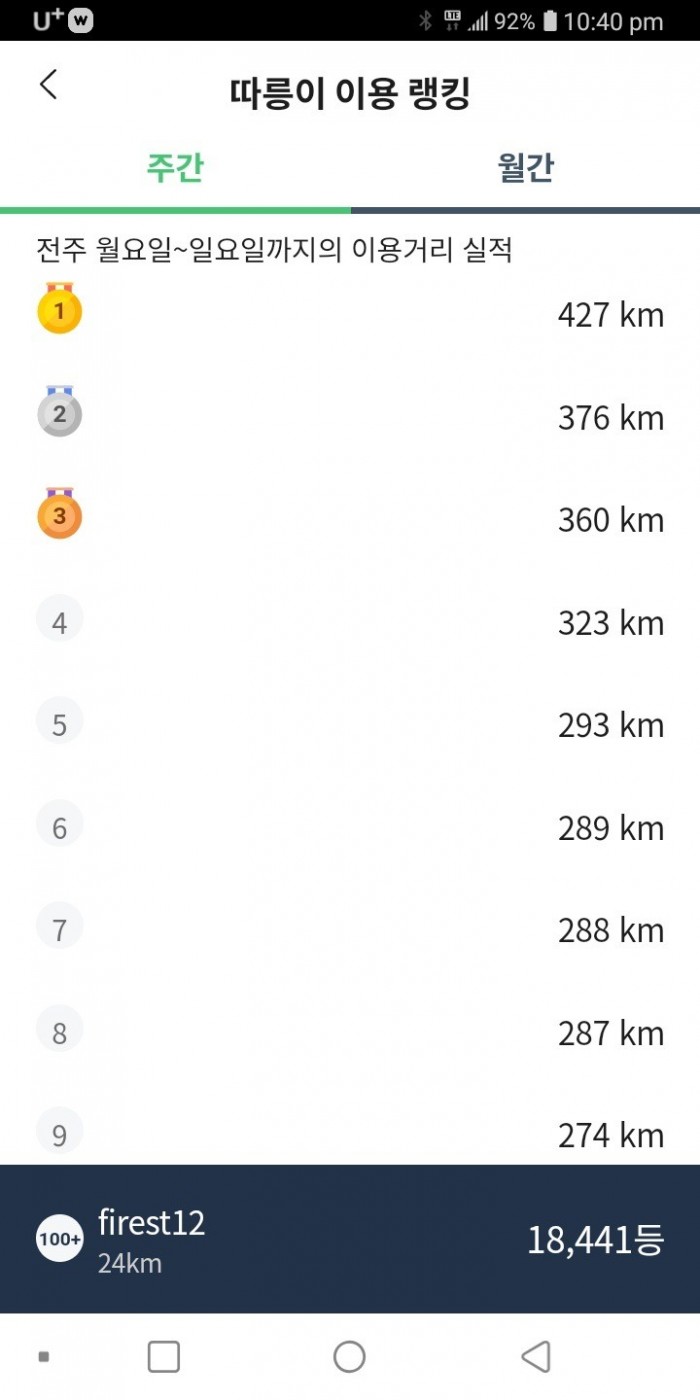Tap the Android back triangle button
This screenshot has height=1400, width=700.
pyautogui.click(x=536, y=1357)
